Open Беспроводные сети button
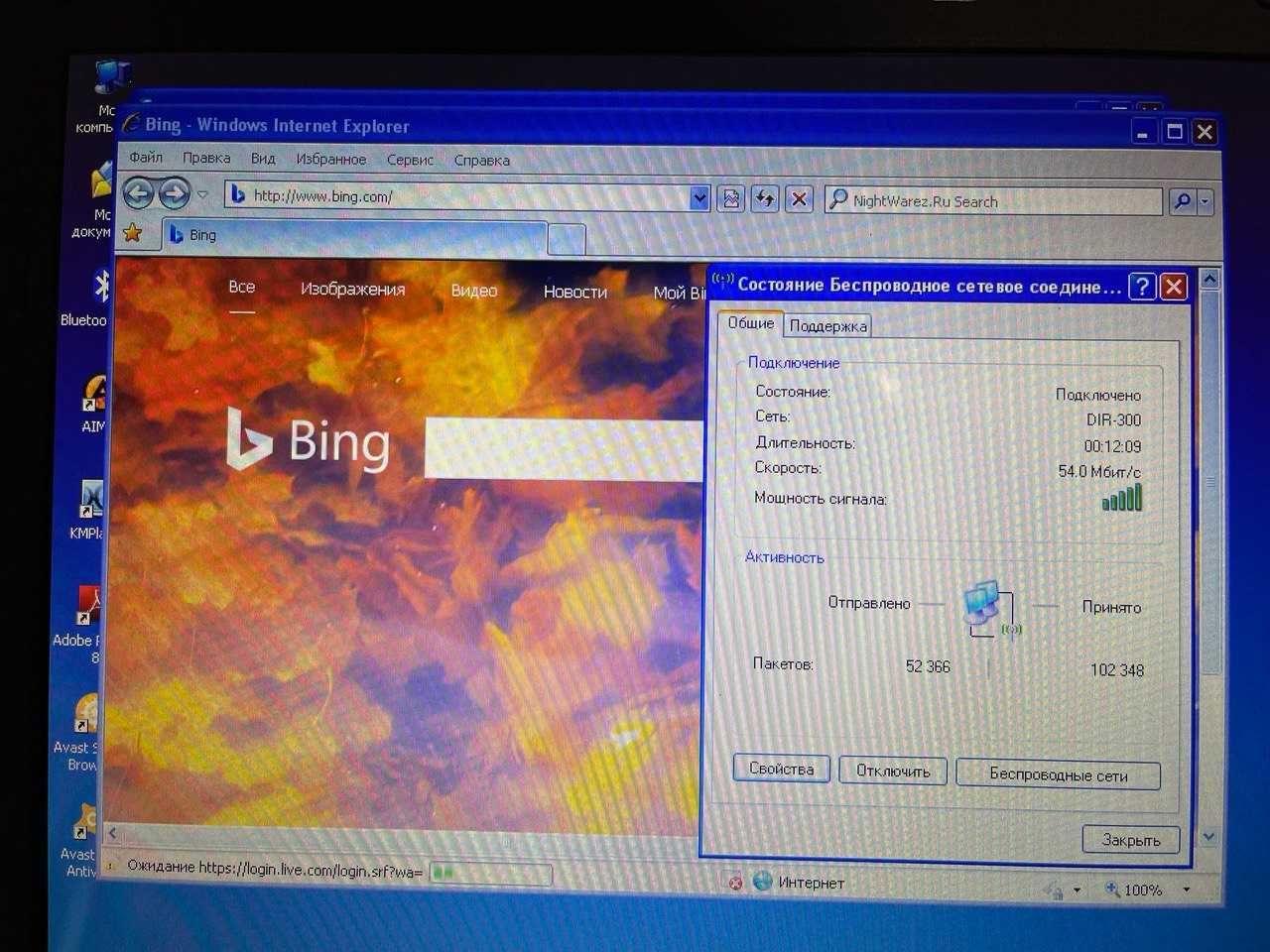 tap(1058, 774)
